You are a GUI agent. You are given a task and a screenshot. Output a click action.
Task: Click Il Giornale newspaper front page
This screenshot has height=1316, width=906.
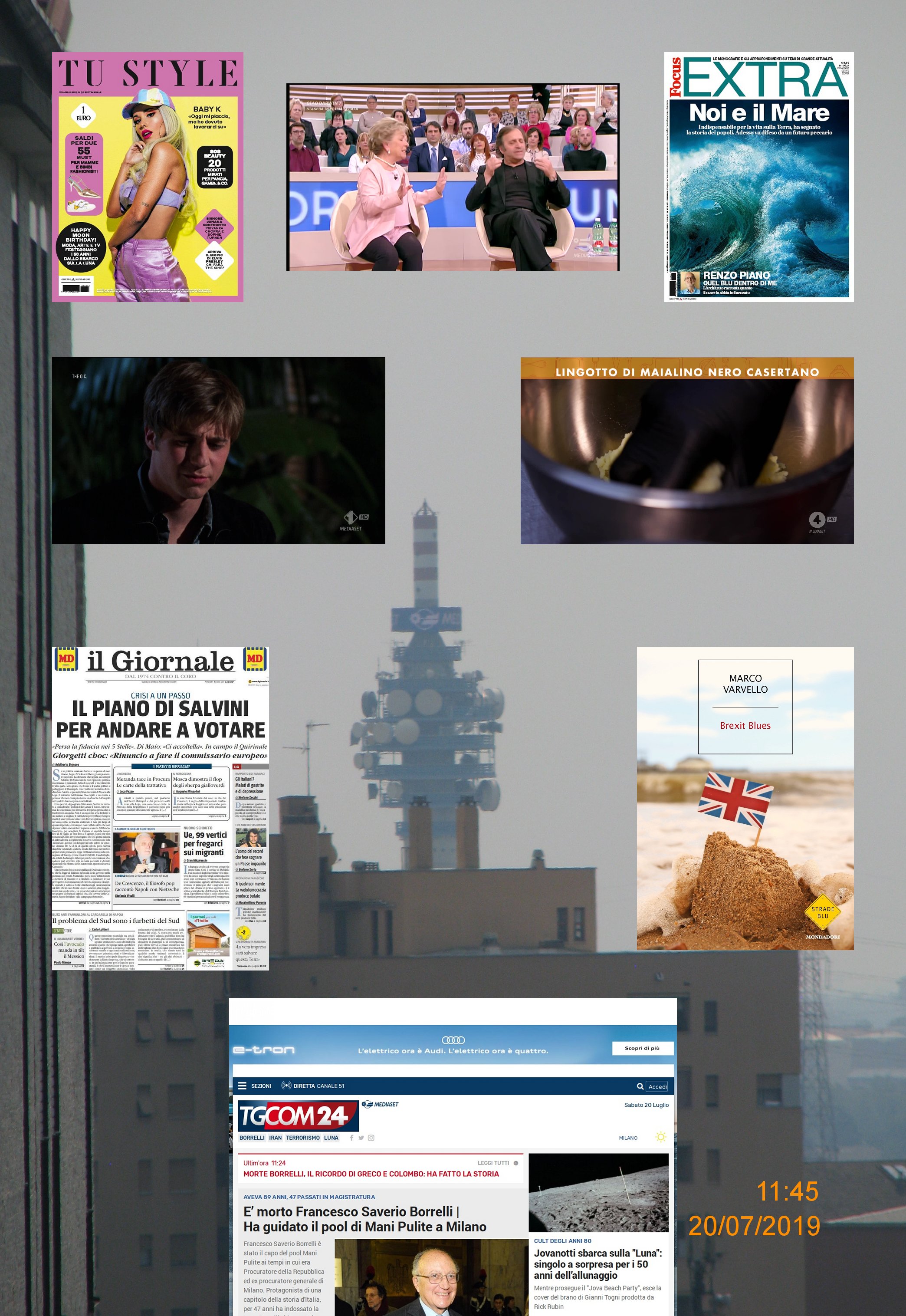pos(160,809)
